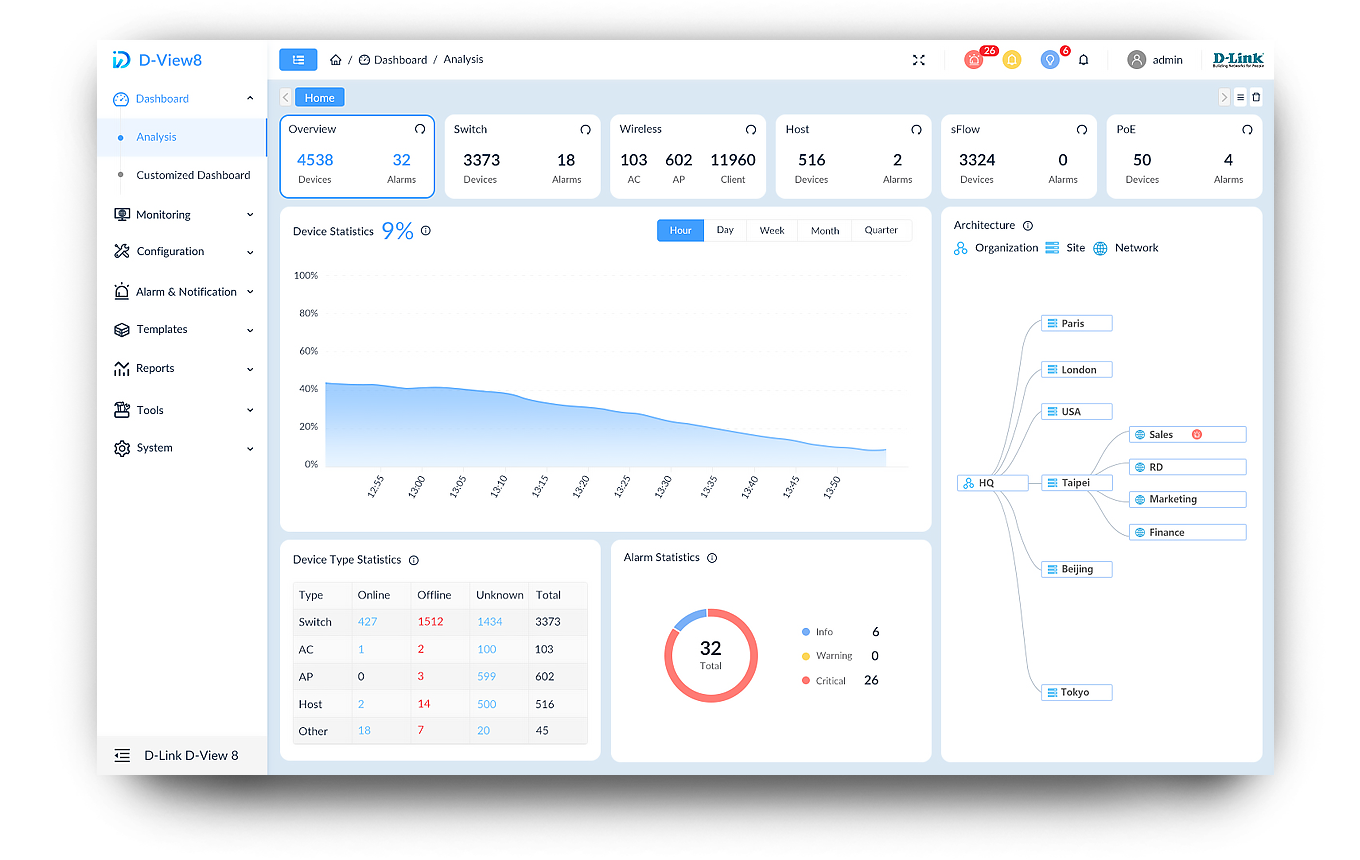Open the blue info icon with 6 badge
Image resolution: width=1360 pixels, height=860 pixels.
(x=1049, y=60)
